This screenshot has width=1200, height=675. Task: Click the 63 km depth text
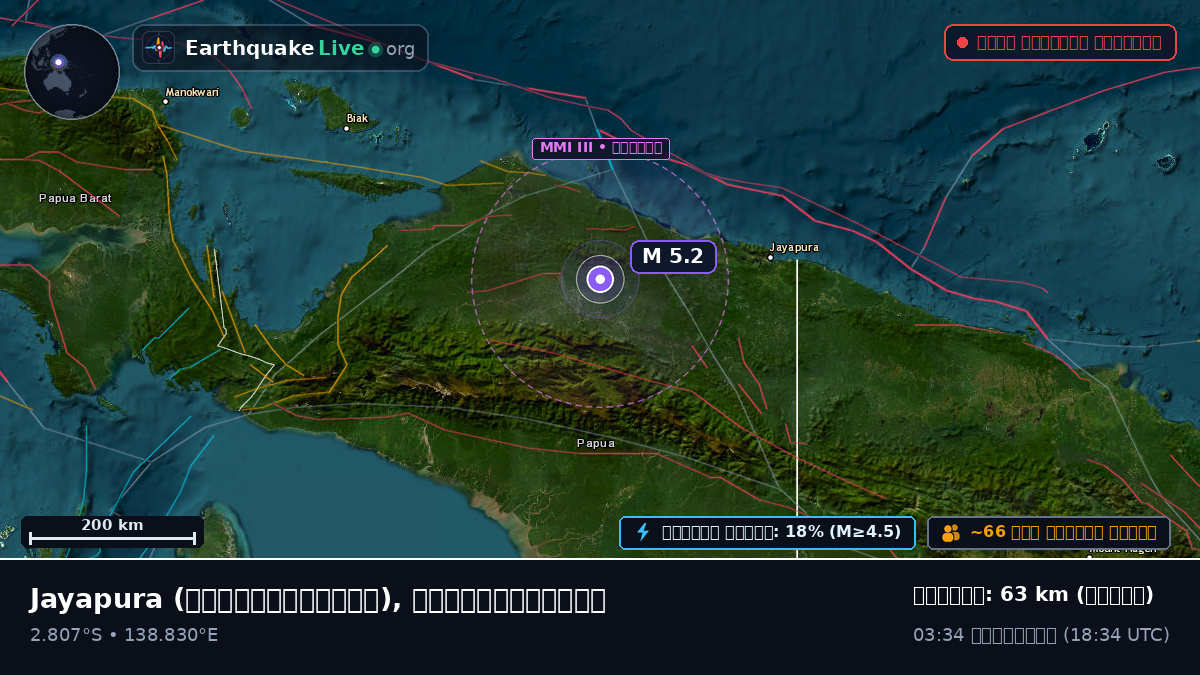[x=1033, y=595]
